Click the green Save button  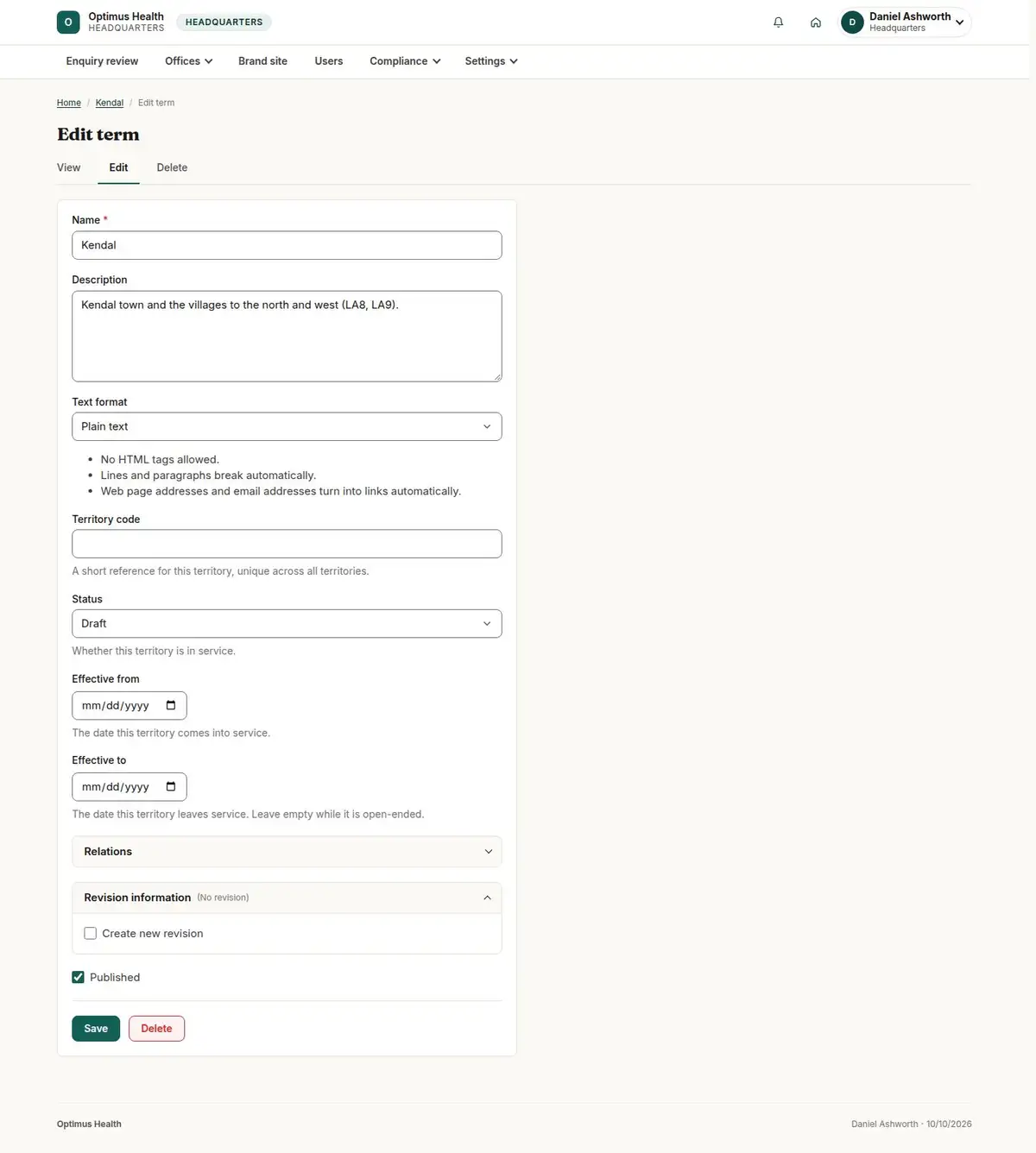(96, 1028)
